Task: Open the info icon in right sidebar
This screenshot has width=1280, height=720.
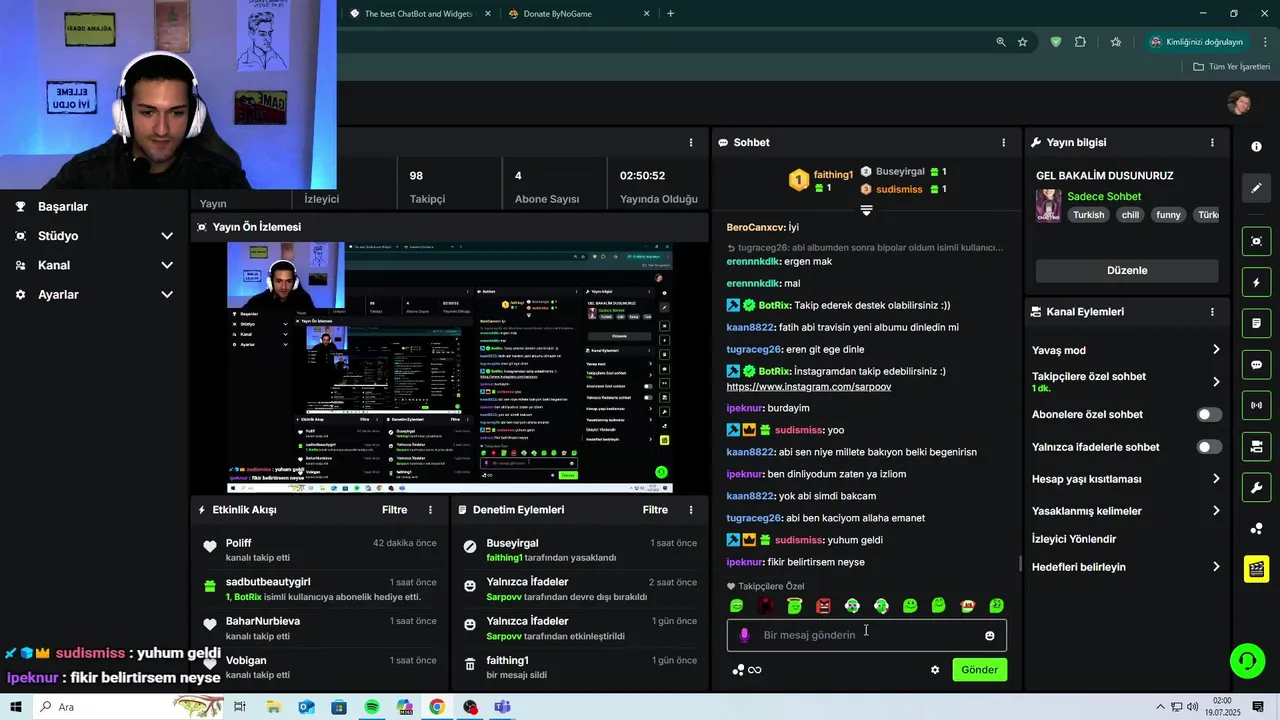Action: tap(1256, 146)
